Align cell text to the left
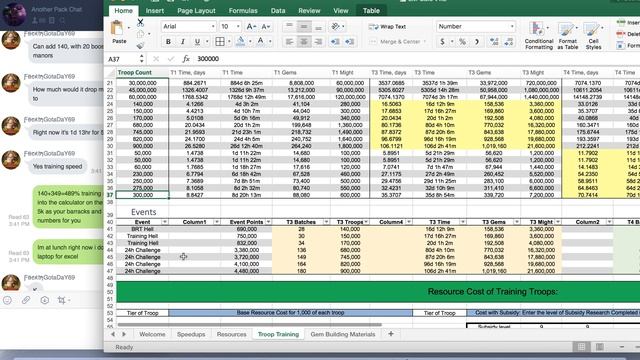 coord(289,41)
